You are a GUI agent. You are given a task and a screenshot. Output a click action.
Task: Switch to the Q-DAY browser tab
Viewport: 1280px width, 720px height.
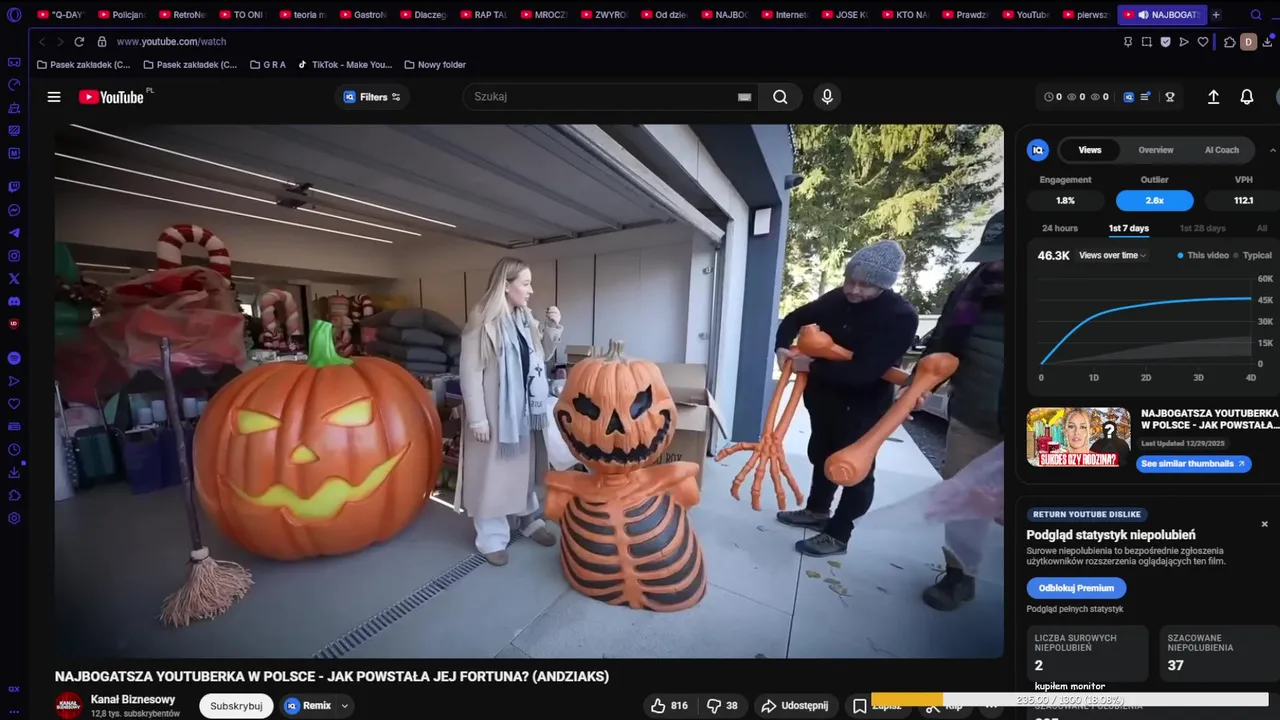60,15
